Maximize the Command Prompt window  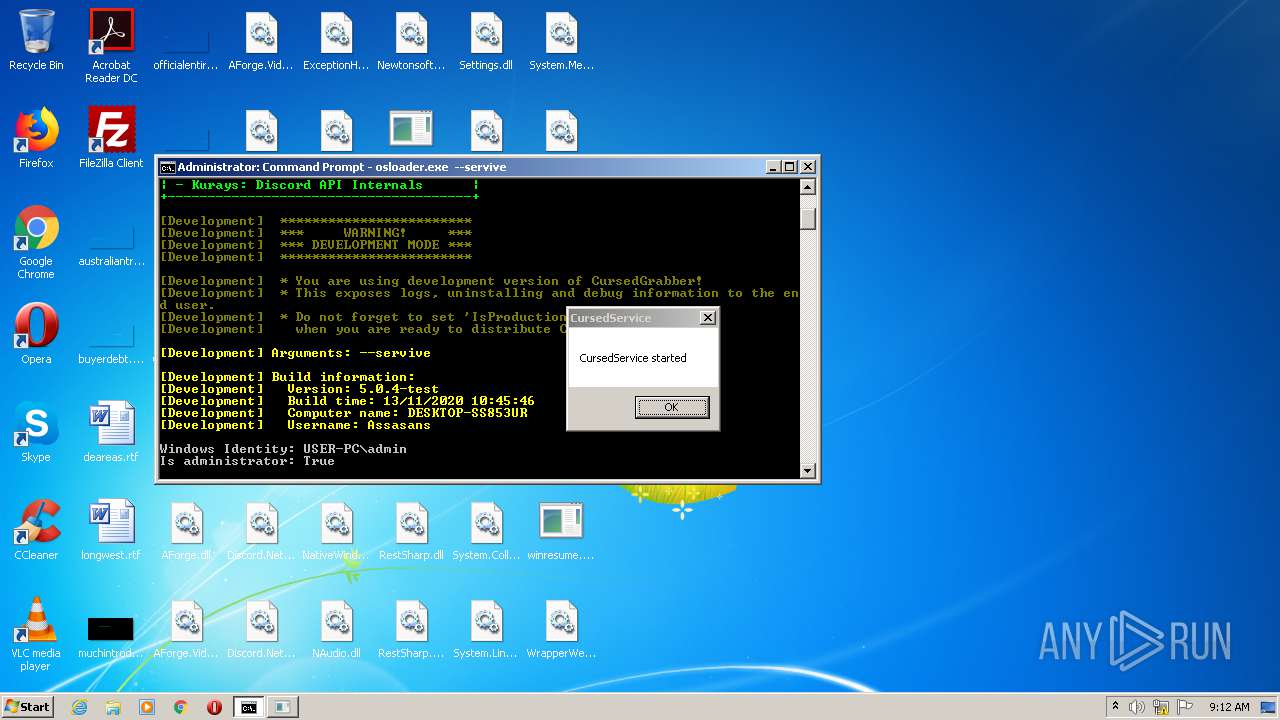[790, 167]
